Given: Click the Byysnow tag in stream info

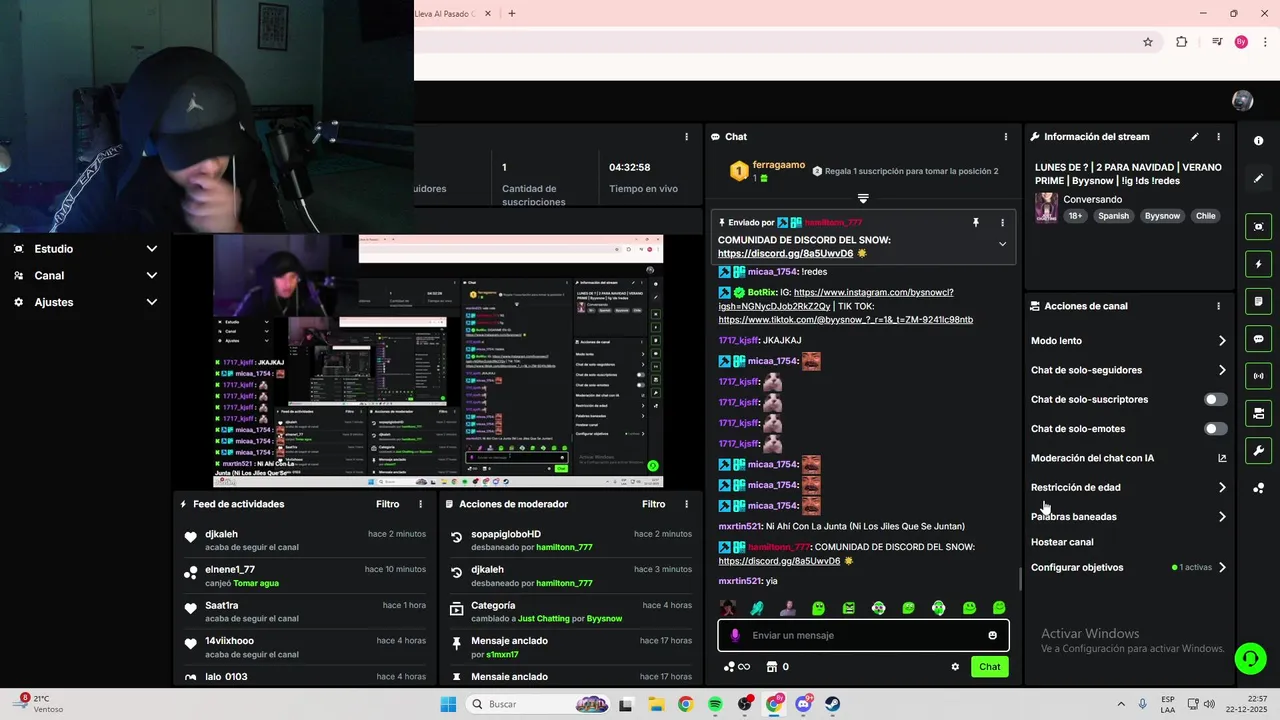Looking at the screenshot, I should point(1162,216).
